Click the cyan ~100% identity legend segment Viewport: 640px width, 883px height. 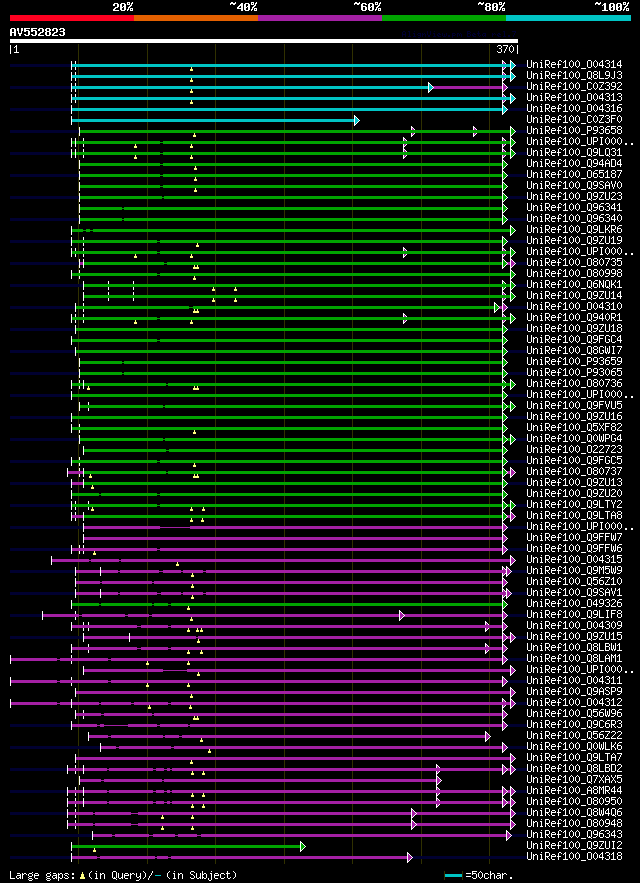[x=568, y=18]
